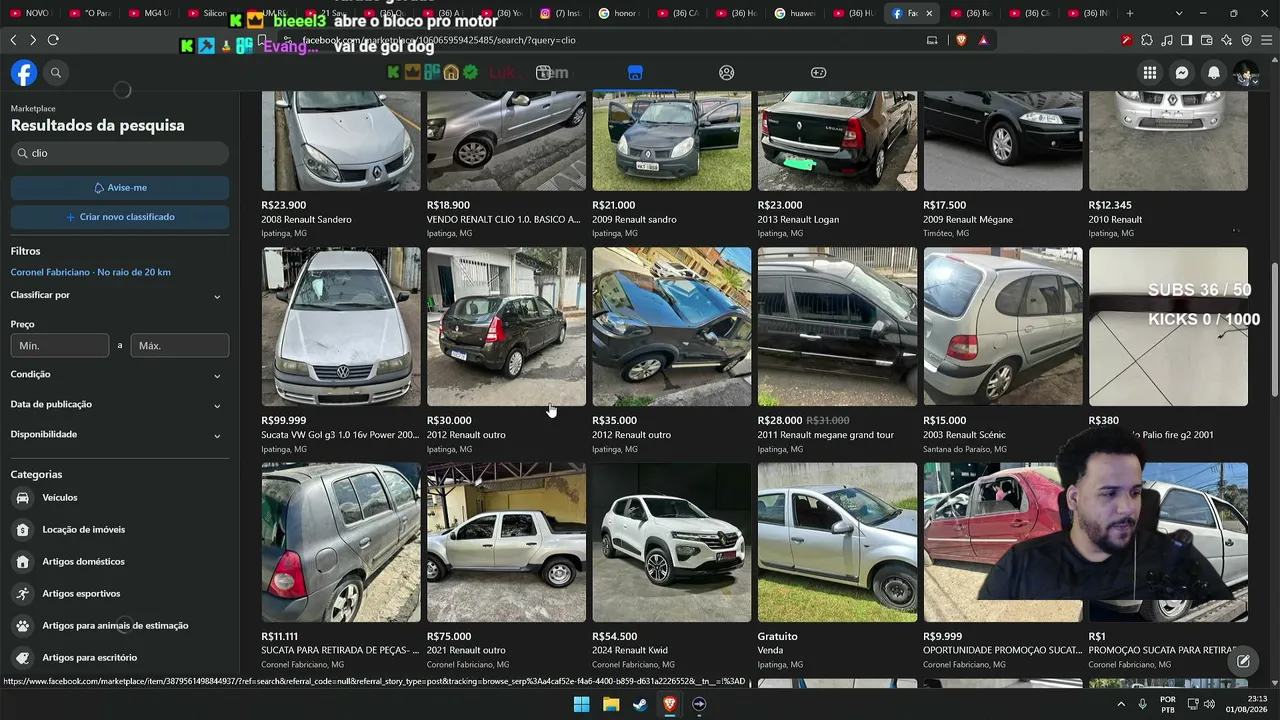This screenshot has width=1280, height=720.
Task: Select Locação de imóveis category icon
Action: tap(23, 530)
